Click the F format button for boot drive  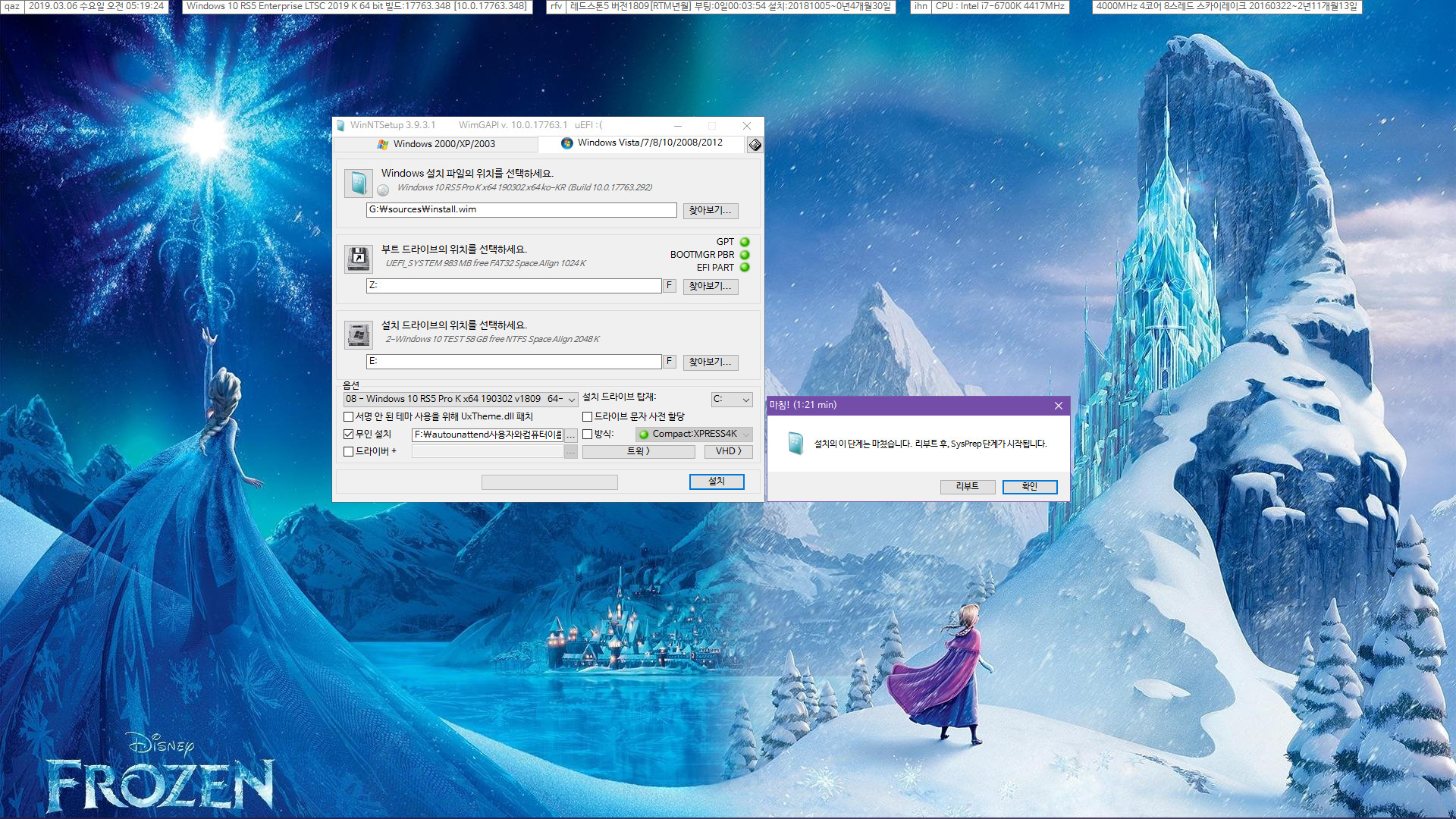click(x=670, y=286)
